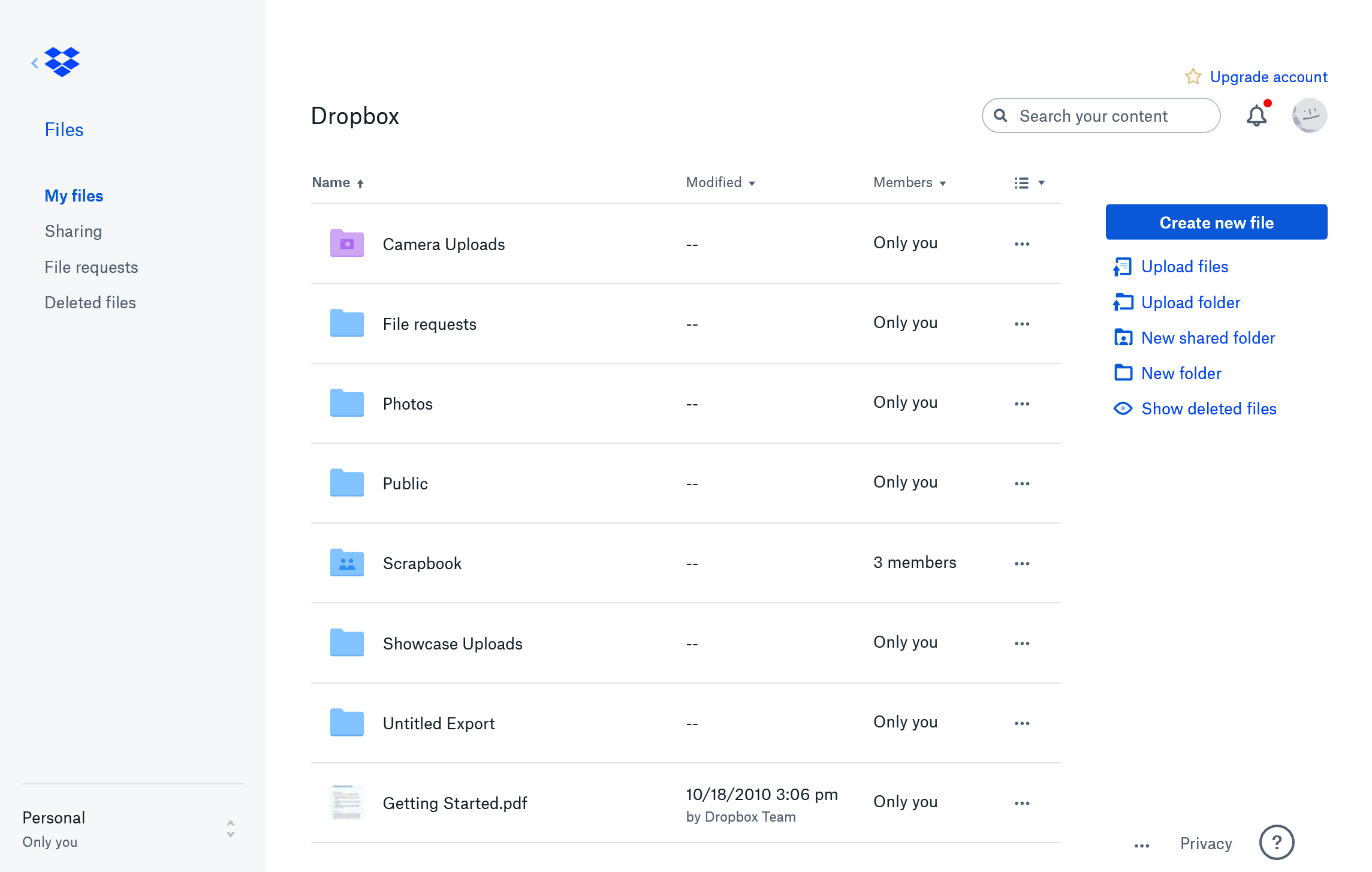Screen dimensions: 1372x872
Task: Open the Showcase Uploads folder name
Action: coord(453,644)
